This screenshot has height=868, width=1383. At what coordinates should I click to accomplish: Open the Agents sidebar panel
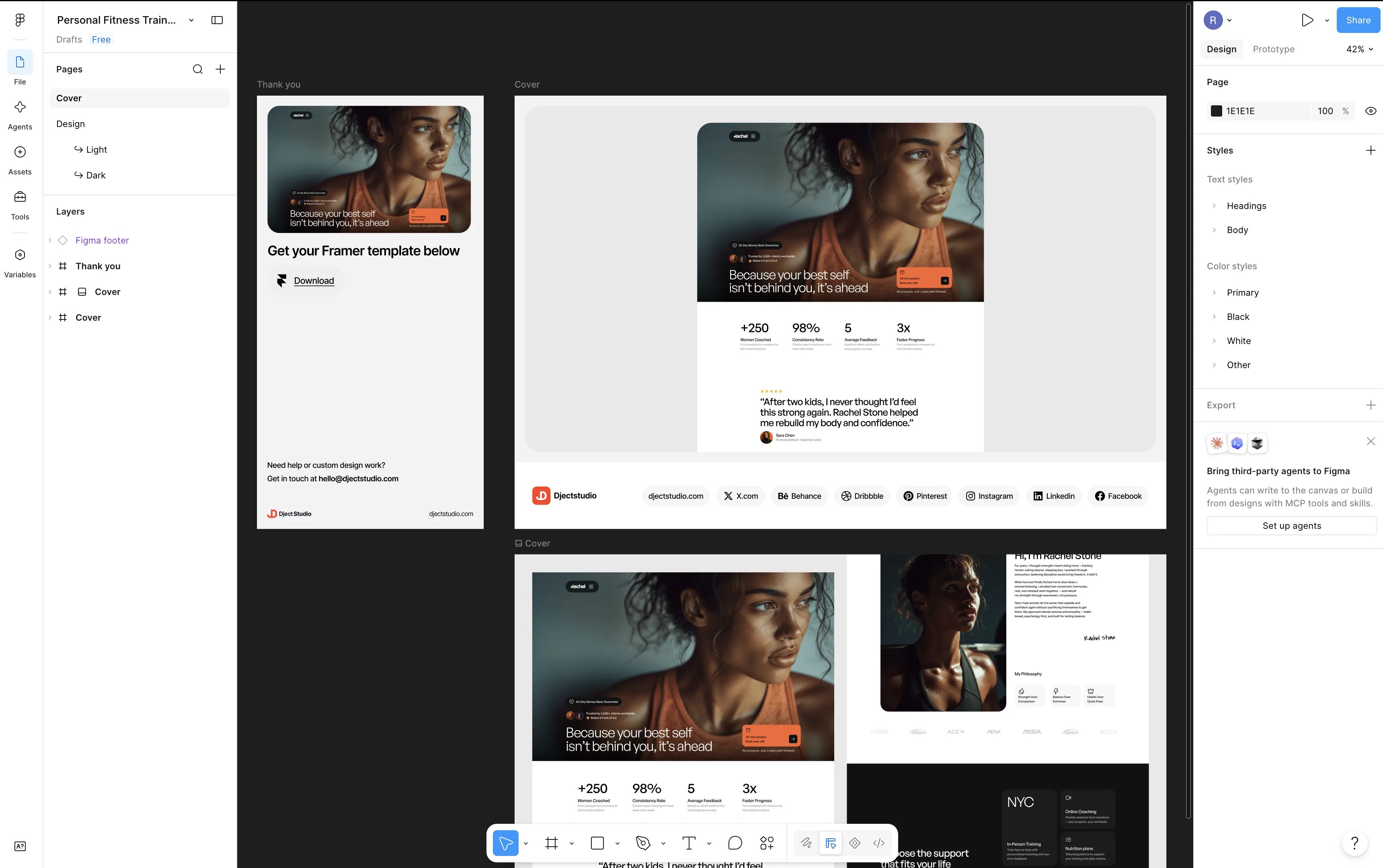[x=20, y=107]
